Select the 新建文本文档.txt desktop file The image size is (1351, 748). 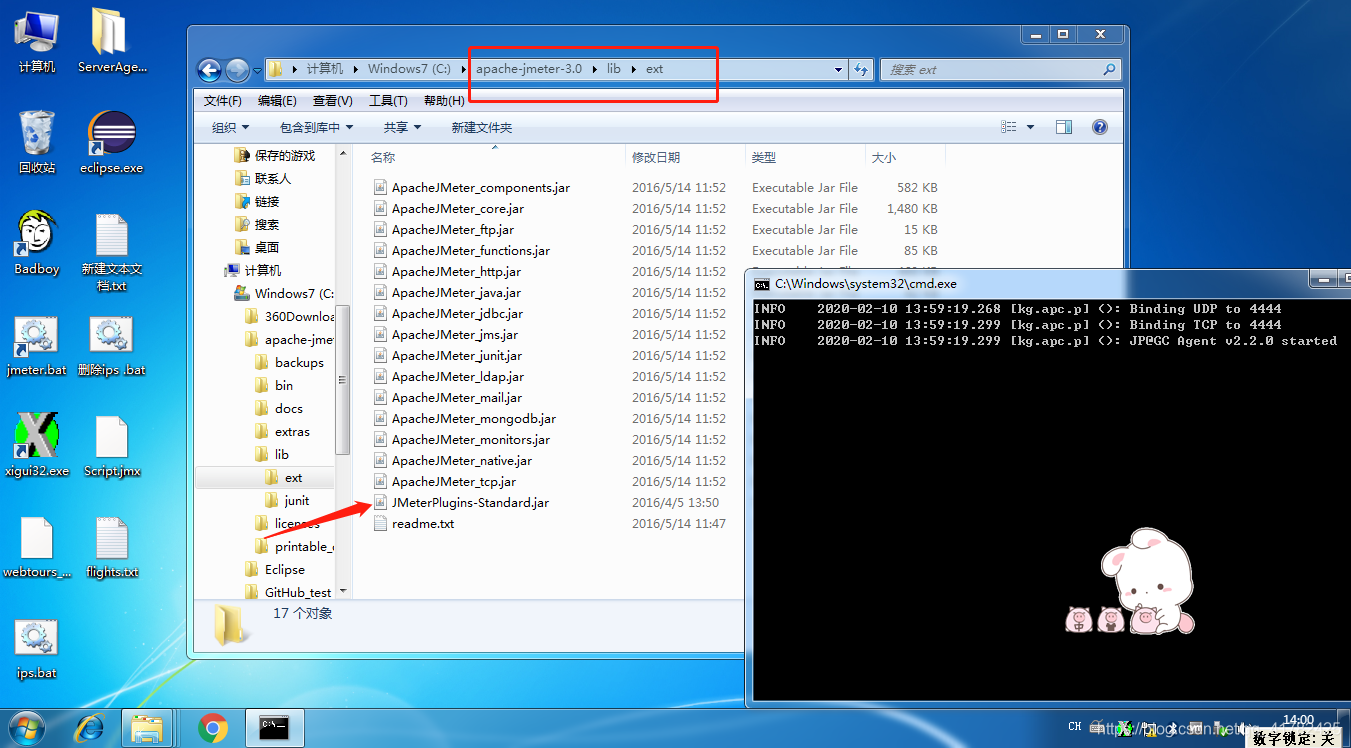pyautogui.click(x=112, y=252)
